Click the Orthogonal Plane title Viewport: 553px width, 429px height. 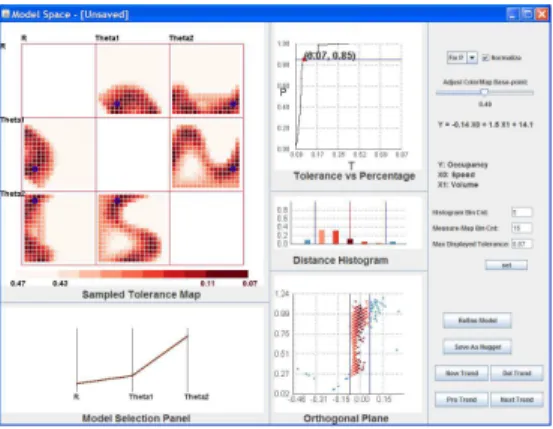[x=346, y=418]
